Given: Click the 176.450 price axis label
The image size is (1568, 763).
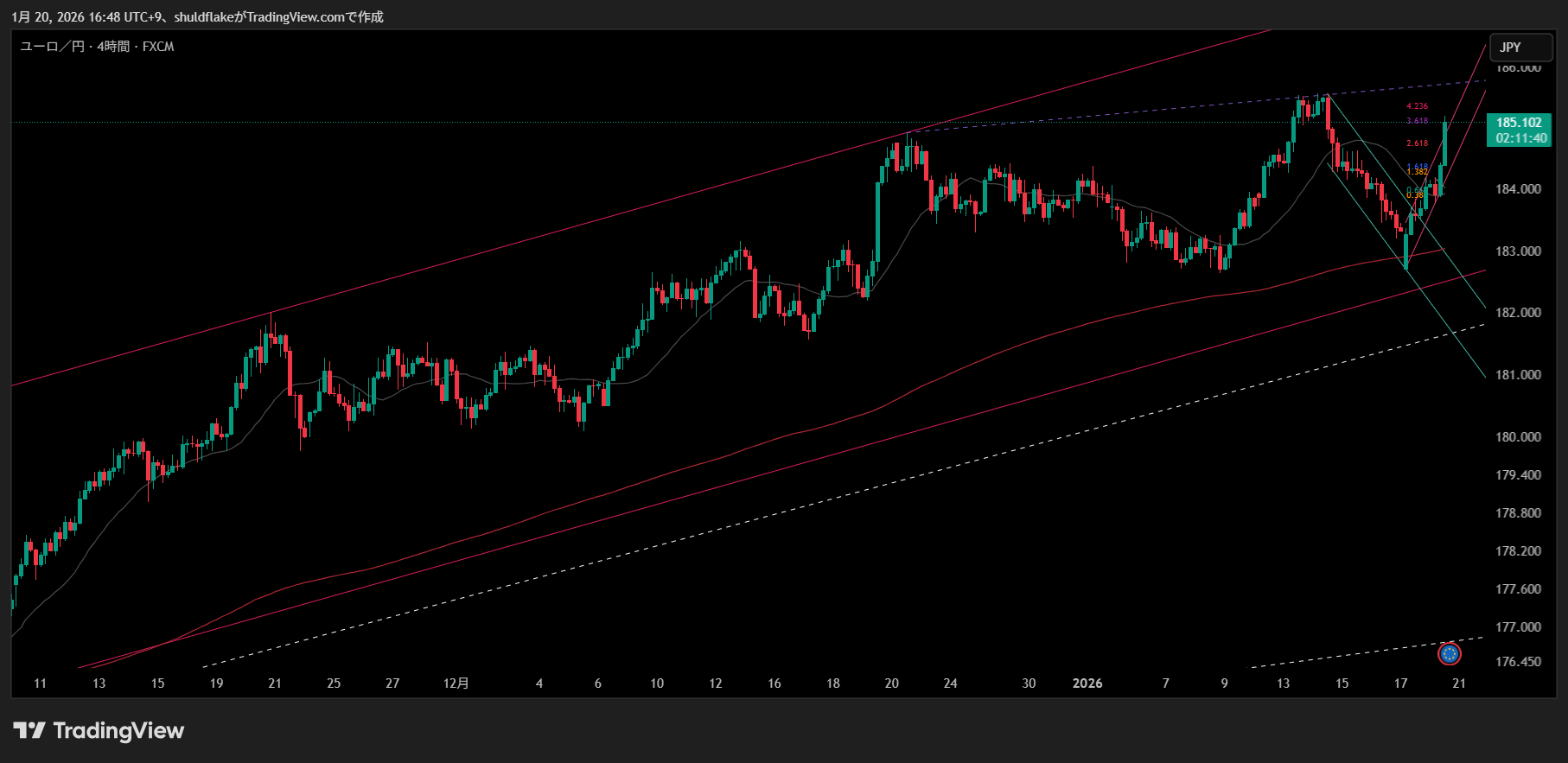Looking at the screenshot, I should pos(1518,662).
